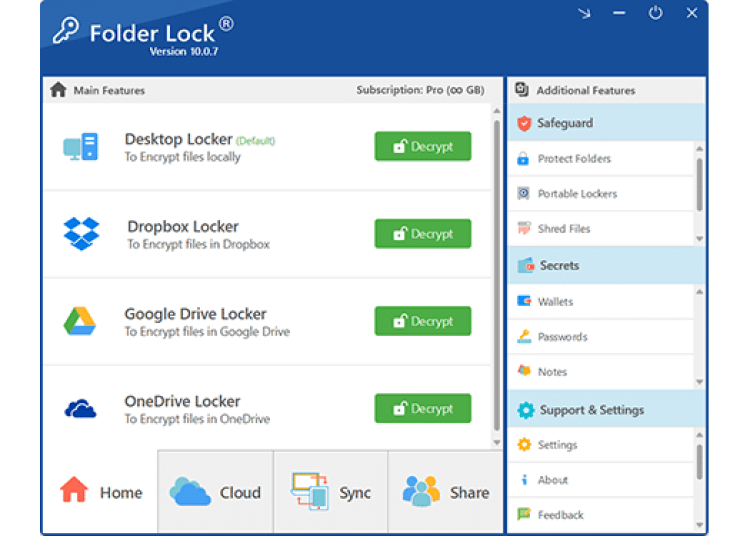
Task: Click the OneDrive Locker cloud icon
Action: pos(80,408)
